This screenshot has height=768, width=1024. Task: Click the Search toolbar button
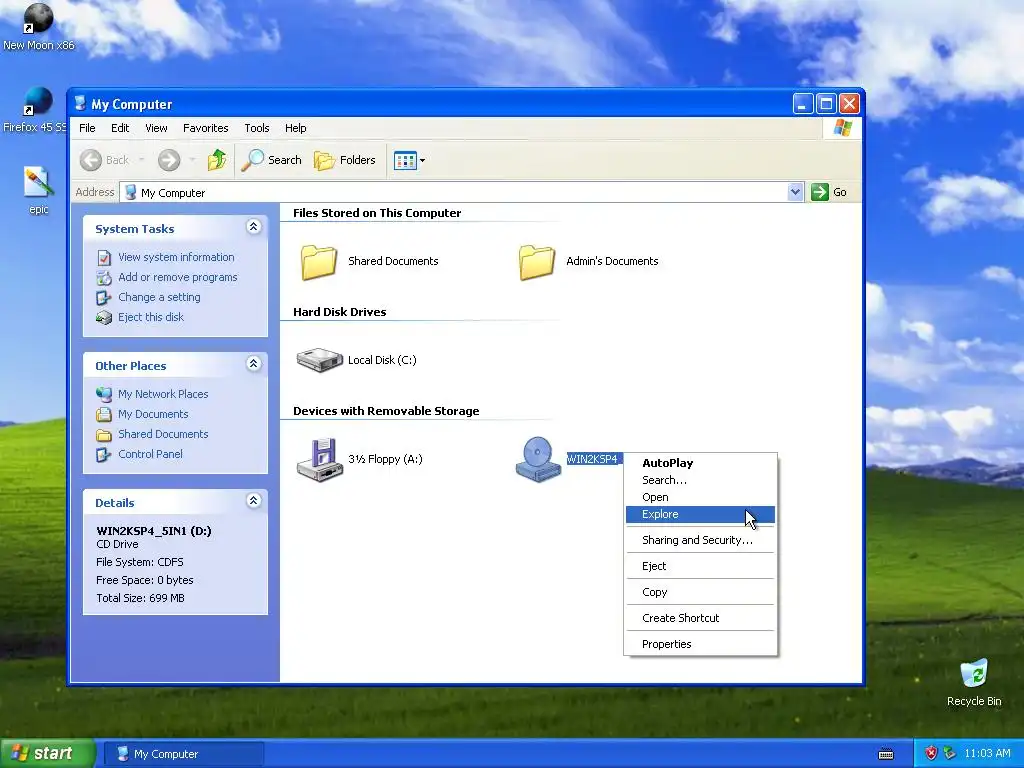pos(272,160)
